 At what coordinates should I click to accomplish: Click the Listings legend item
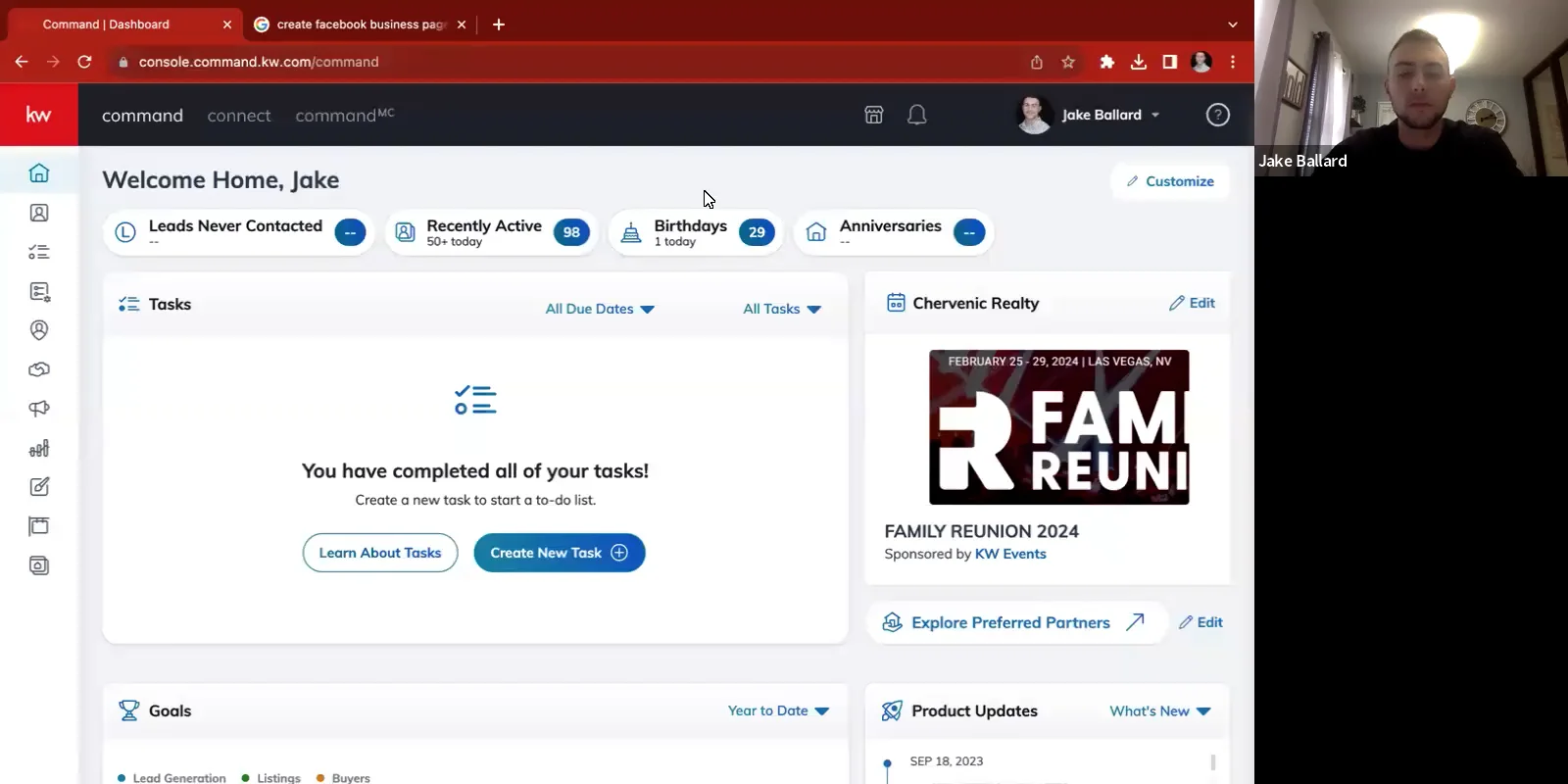pyautogui.click(x=271, y=778)
